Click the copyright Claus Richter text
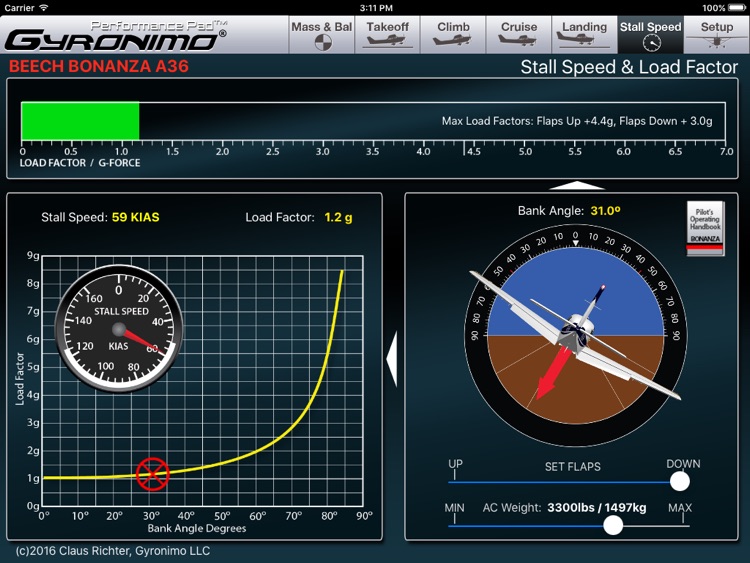750x563 pixels. tap(113, 551)
